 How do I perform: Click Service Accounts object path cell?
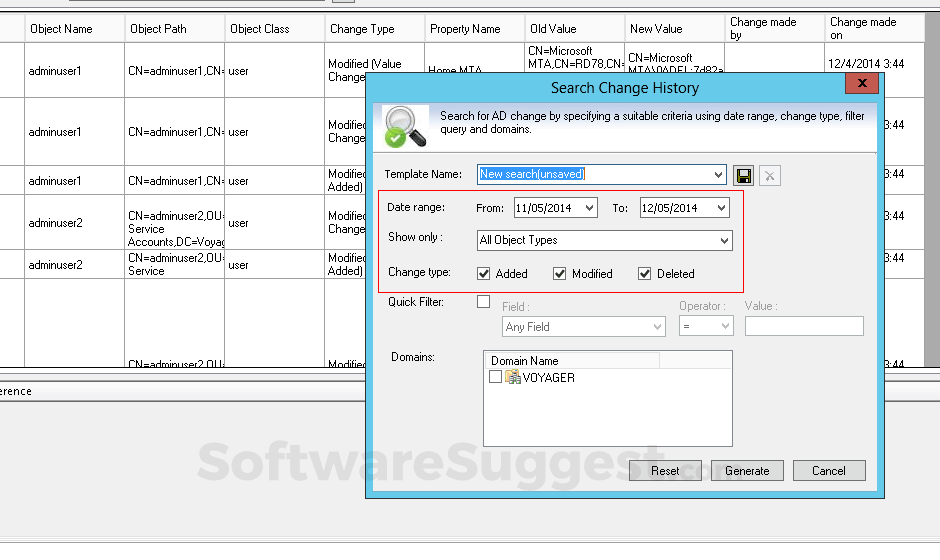(x=174, y=222)
